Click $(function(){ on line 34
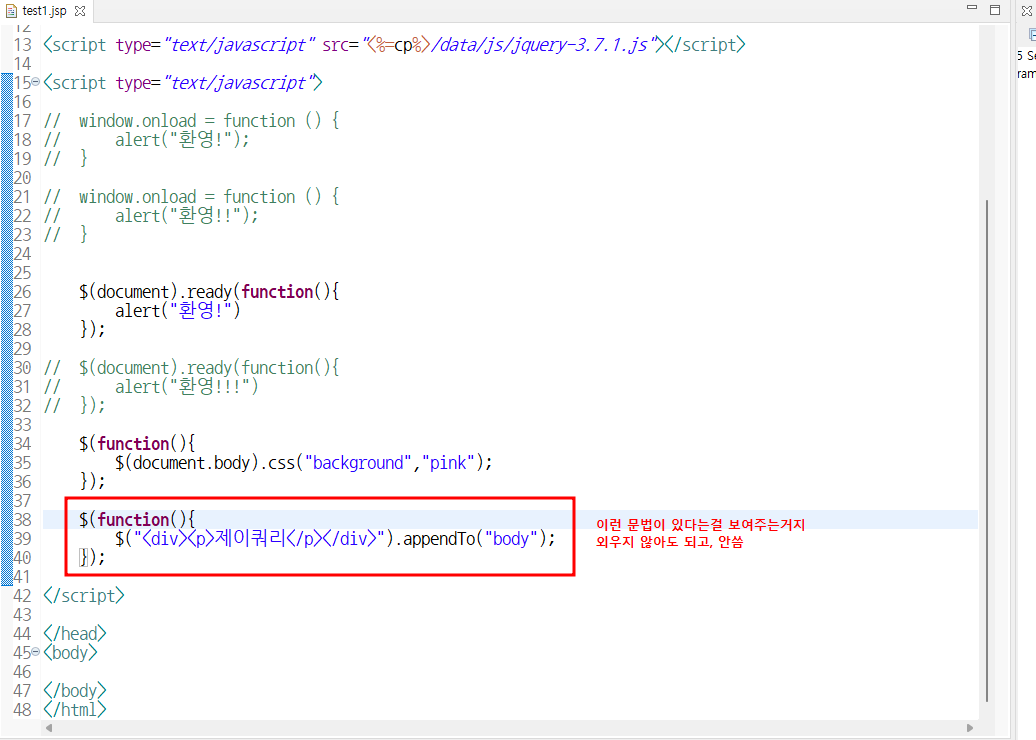Image resolution: width=1036 pixels, height=740 pixels. 137,444
